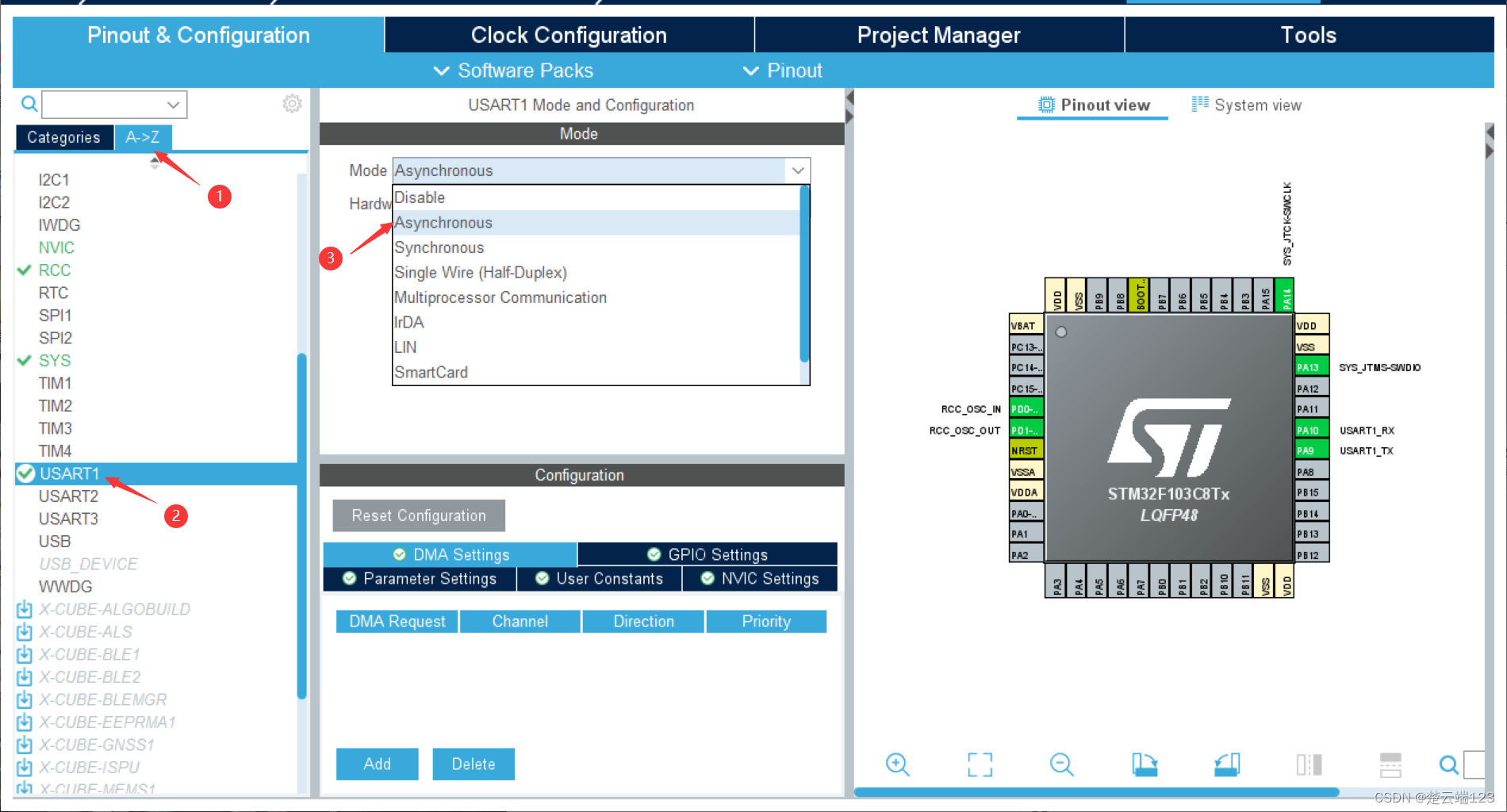Click the Priority column header
The height and width of the screenshot is (812, 1507).
coord(766,621)
